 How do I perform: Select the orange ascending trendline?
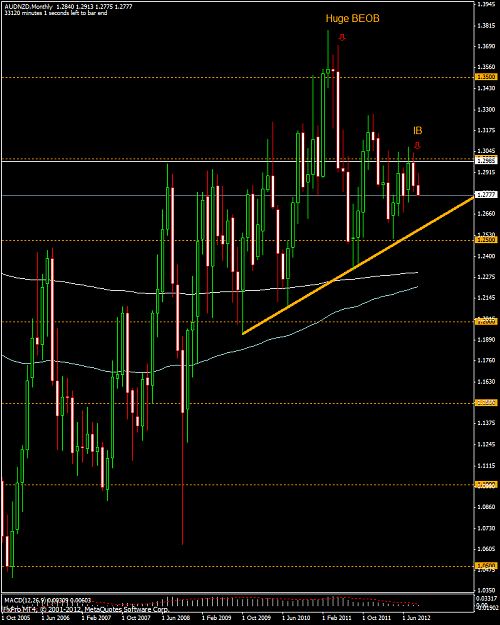358,265
